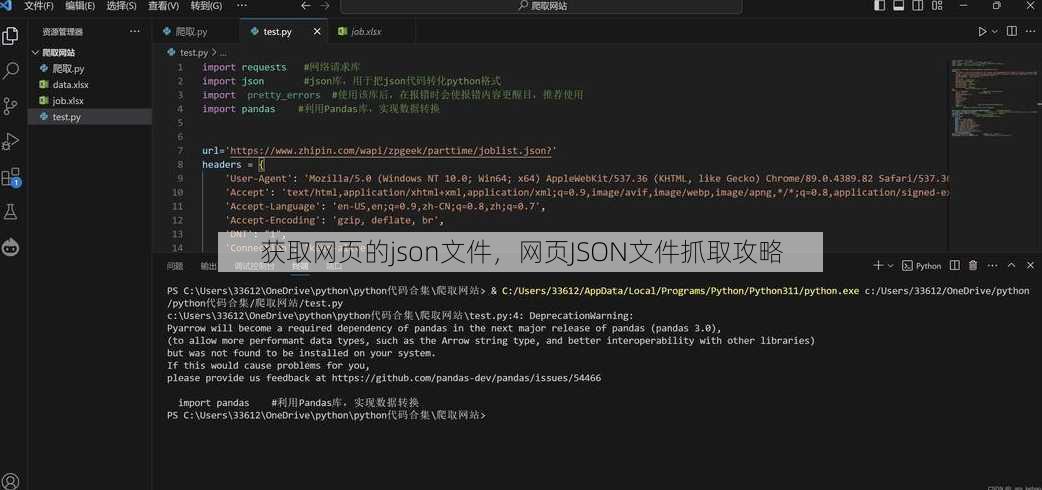Open the Search view in activity bar
Screen dimensions: 1042x490
pyautogui.click(x=11, y=70)
